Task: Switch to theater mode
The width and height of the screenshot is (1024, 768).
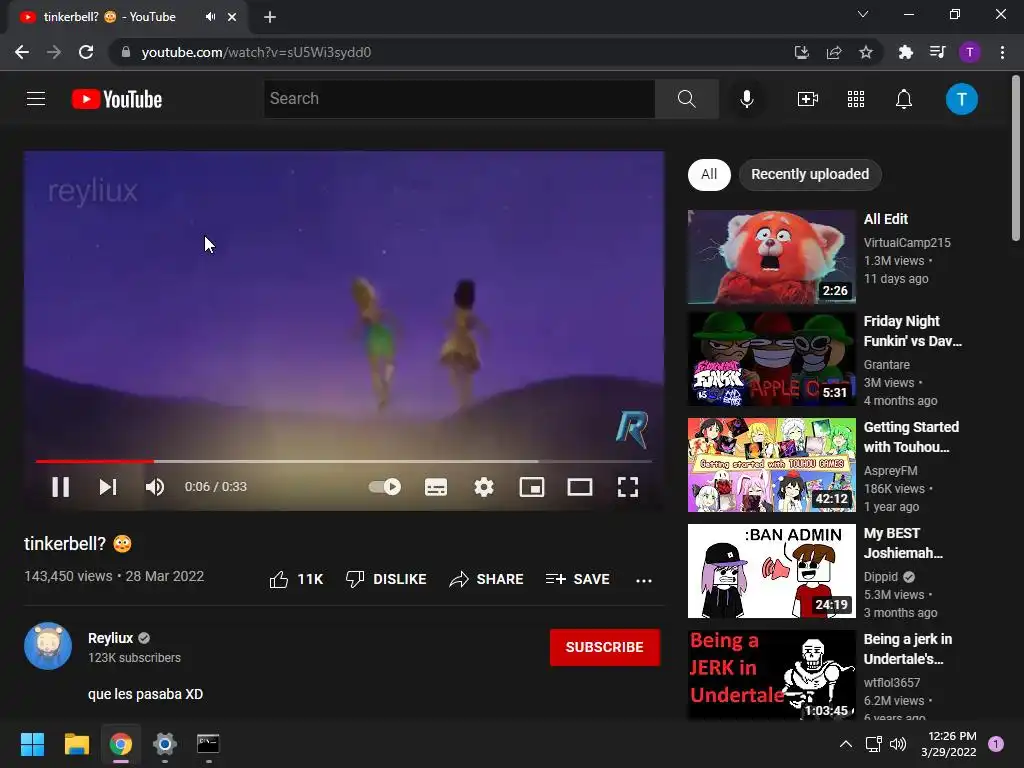Action: 580,487
